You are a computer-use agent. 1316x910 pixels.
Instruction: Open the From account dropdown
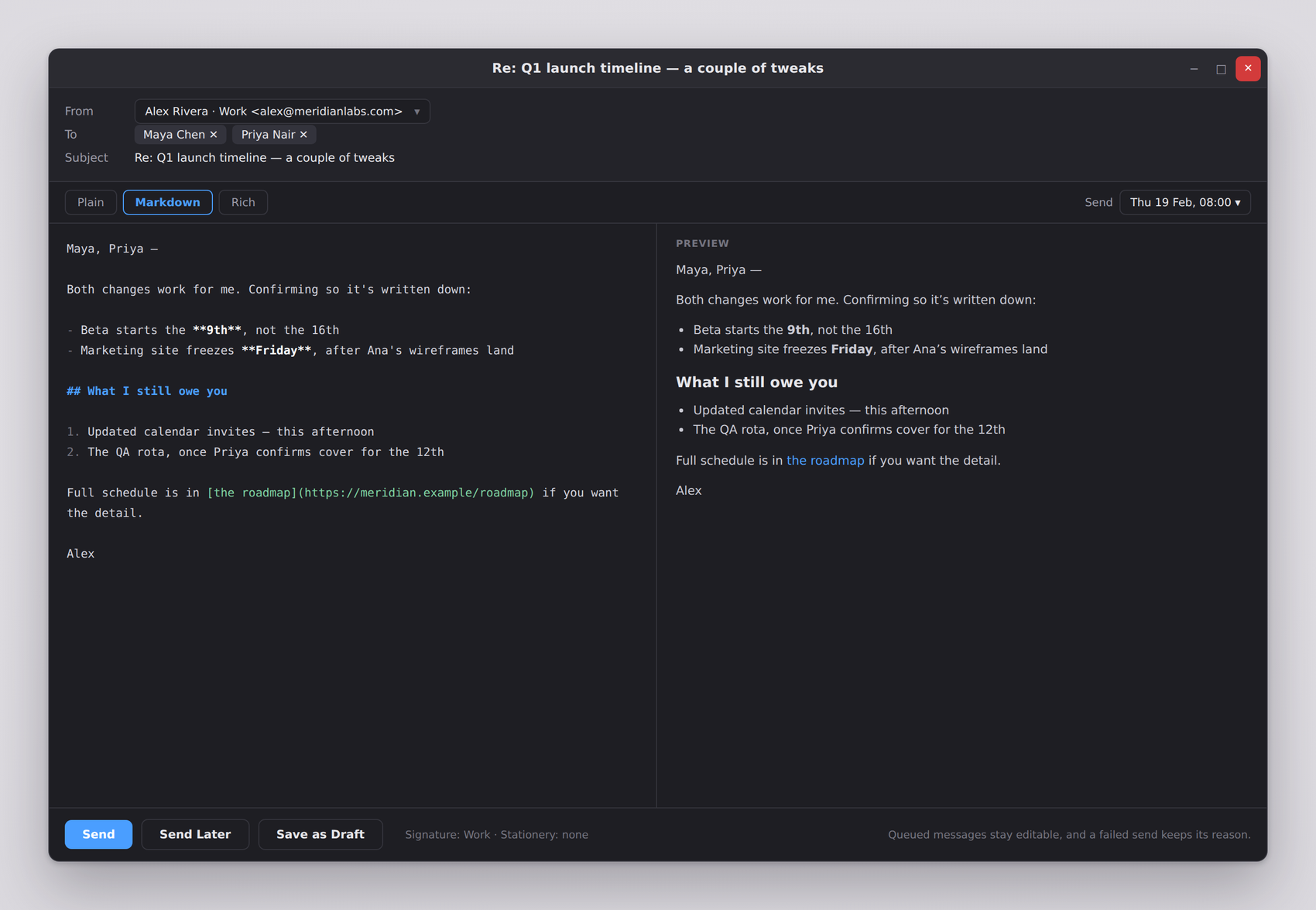(282, 112)
